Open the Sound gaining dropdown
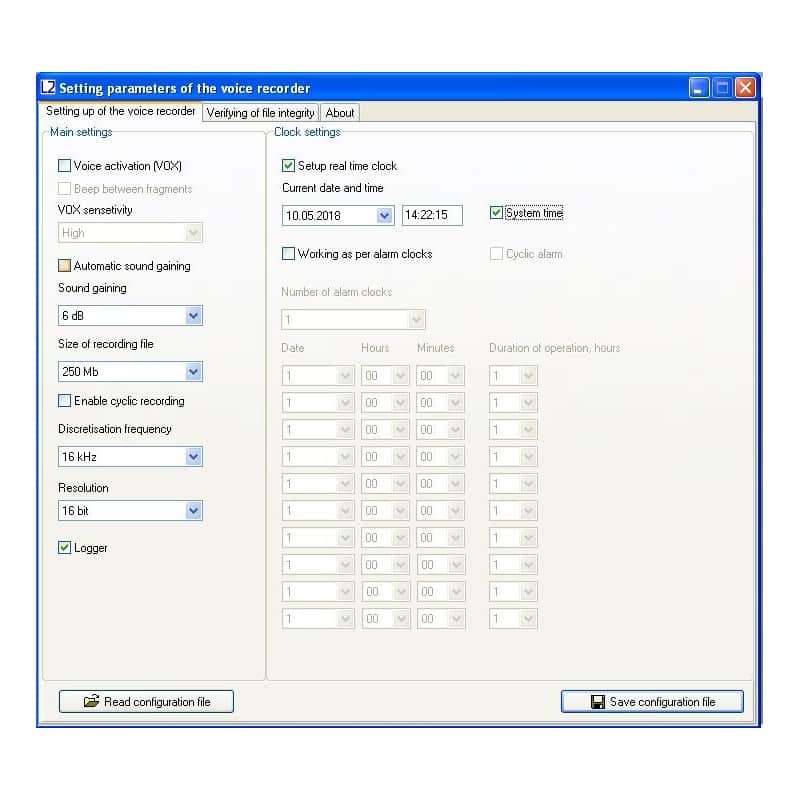The image size is (800, 800). coord(194,316)
